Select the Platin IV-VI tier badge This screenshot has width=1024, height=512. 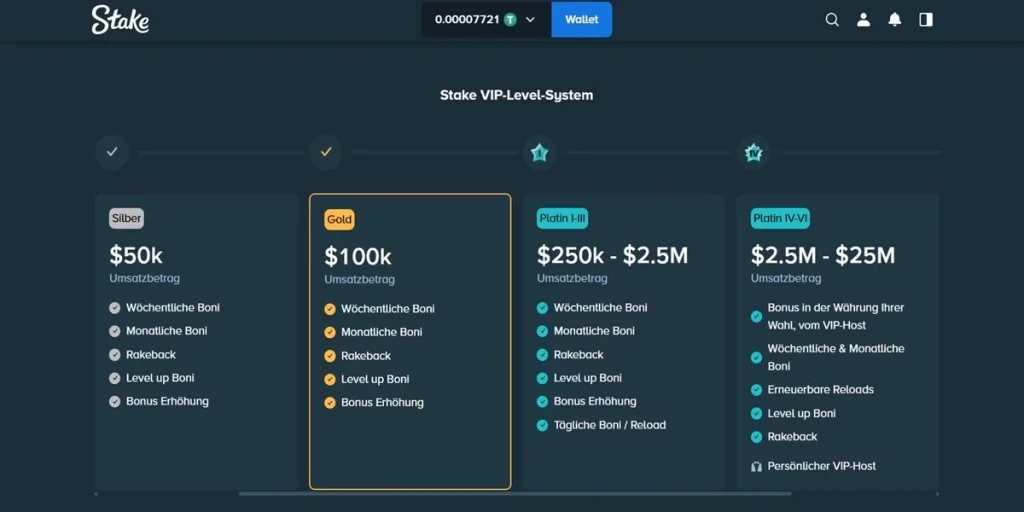coord(780,218)
